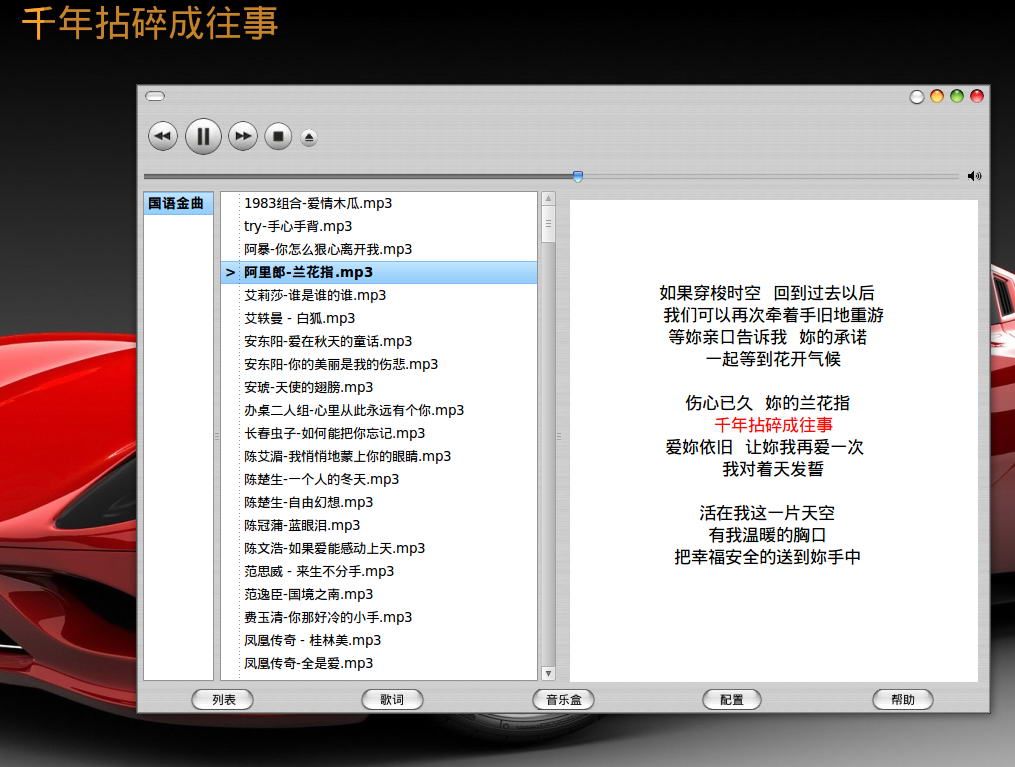Open the 配置 settings button

pyautogui.click(x=732, y=700)
